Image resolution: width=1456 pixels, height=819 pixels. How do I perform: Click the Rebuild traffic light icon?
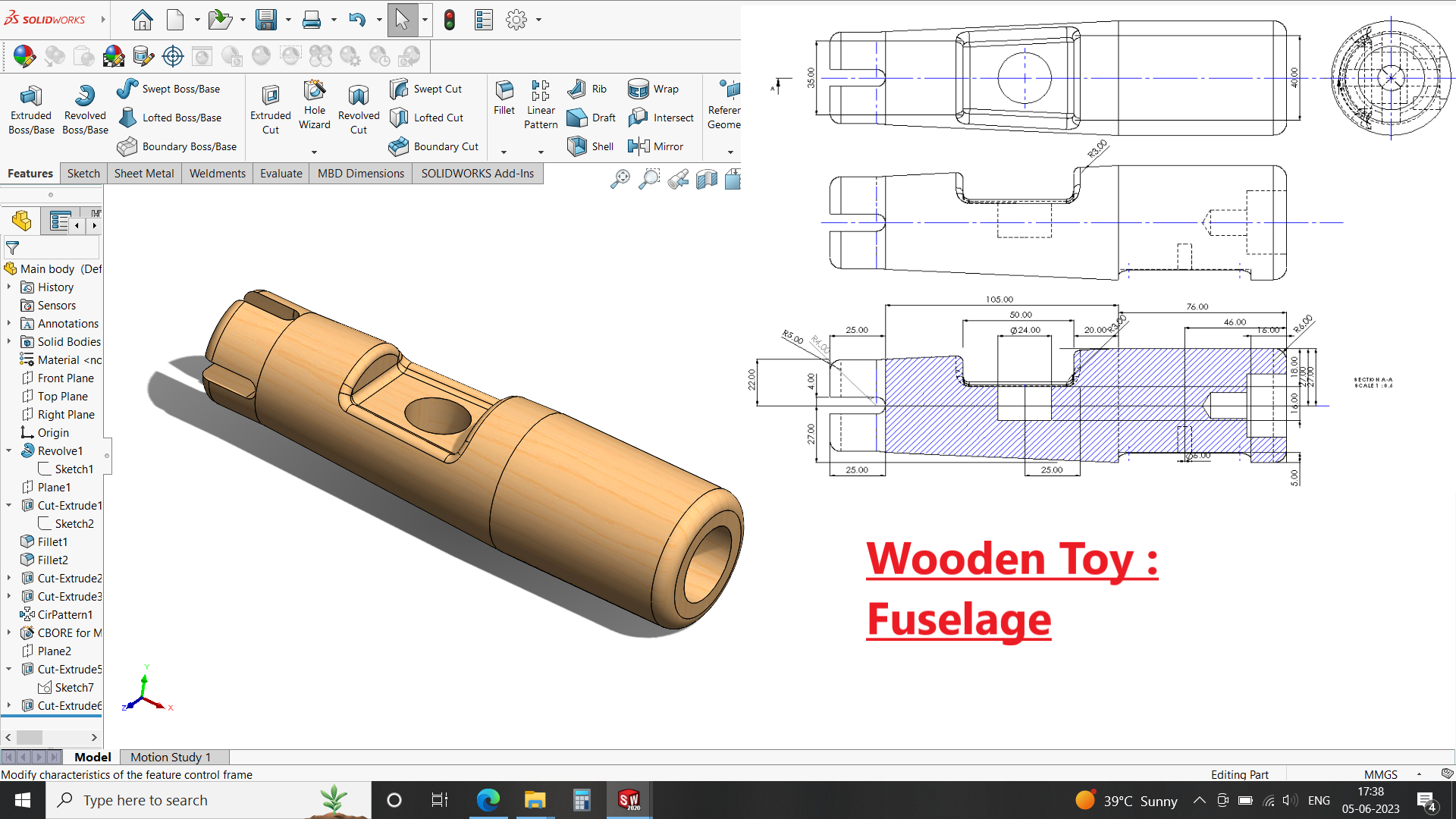coord(449,20)
